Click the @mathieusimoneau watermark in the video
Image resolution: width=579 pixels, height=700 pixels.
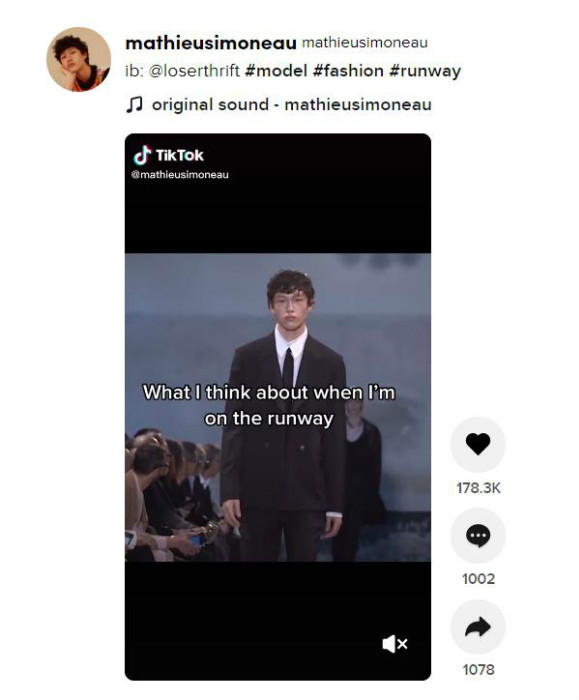coord(179,175)
